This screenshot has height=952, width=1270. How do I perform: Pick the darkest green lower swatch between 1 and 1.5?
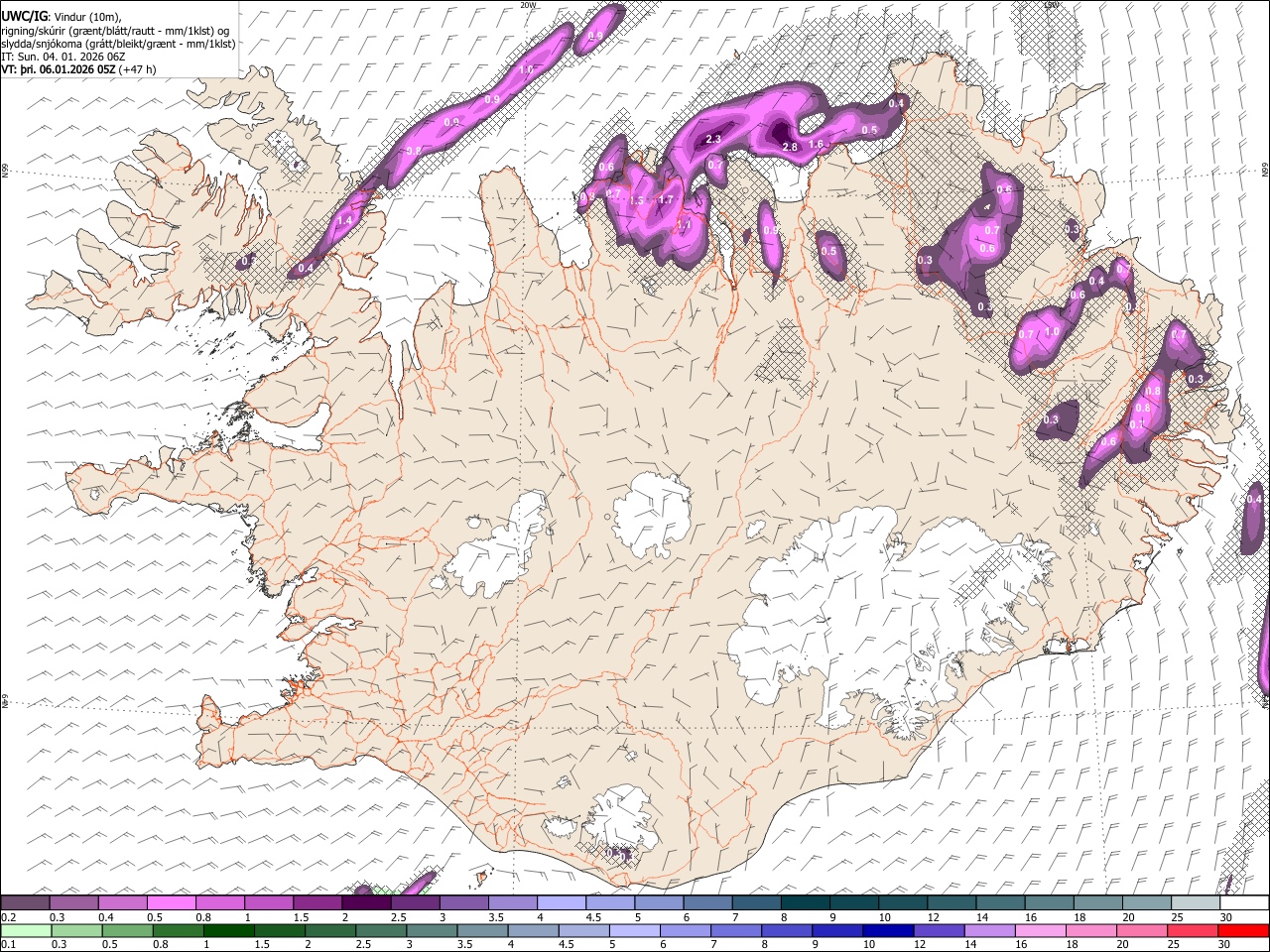point(228,930)
